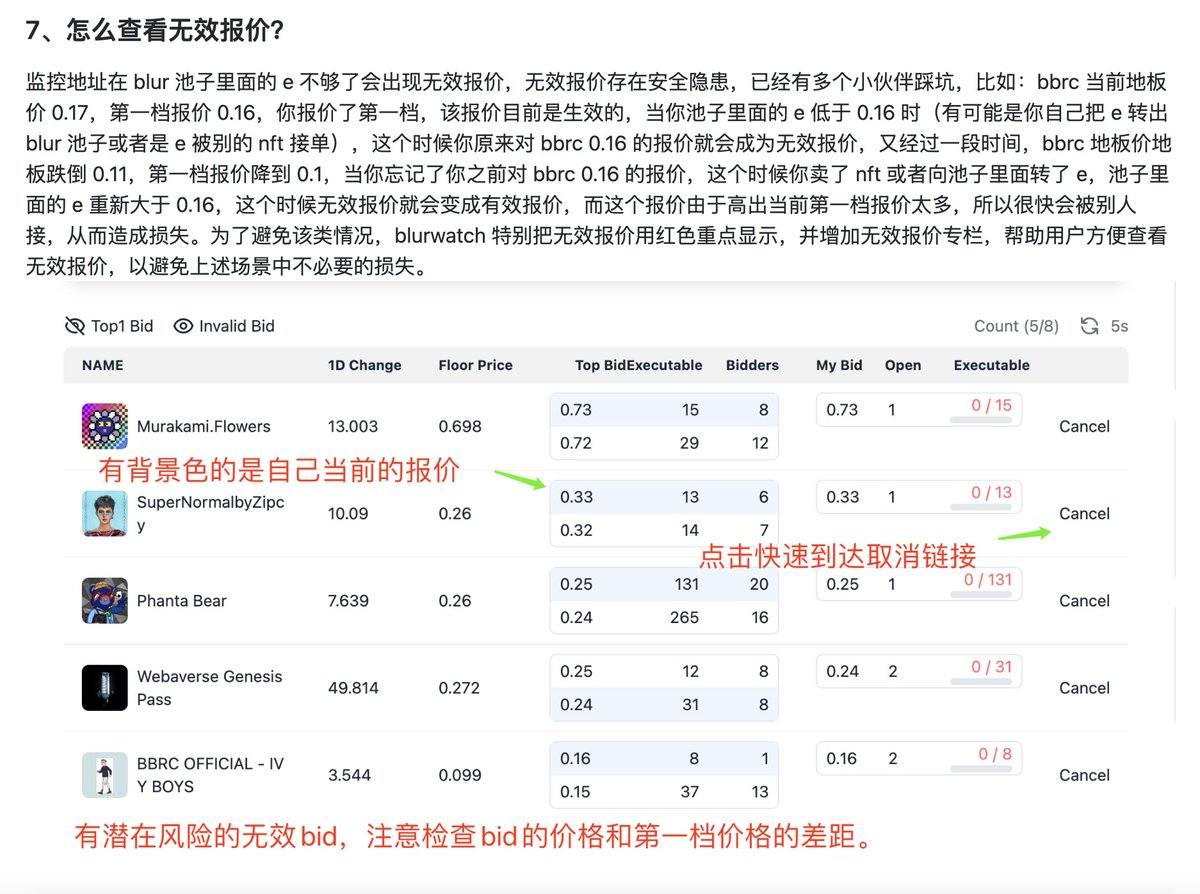This screenshot has height=894, width=1200.
Task: Click the 0 / 31 executable count for Webaverse
Action: click(992, 667)
